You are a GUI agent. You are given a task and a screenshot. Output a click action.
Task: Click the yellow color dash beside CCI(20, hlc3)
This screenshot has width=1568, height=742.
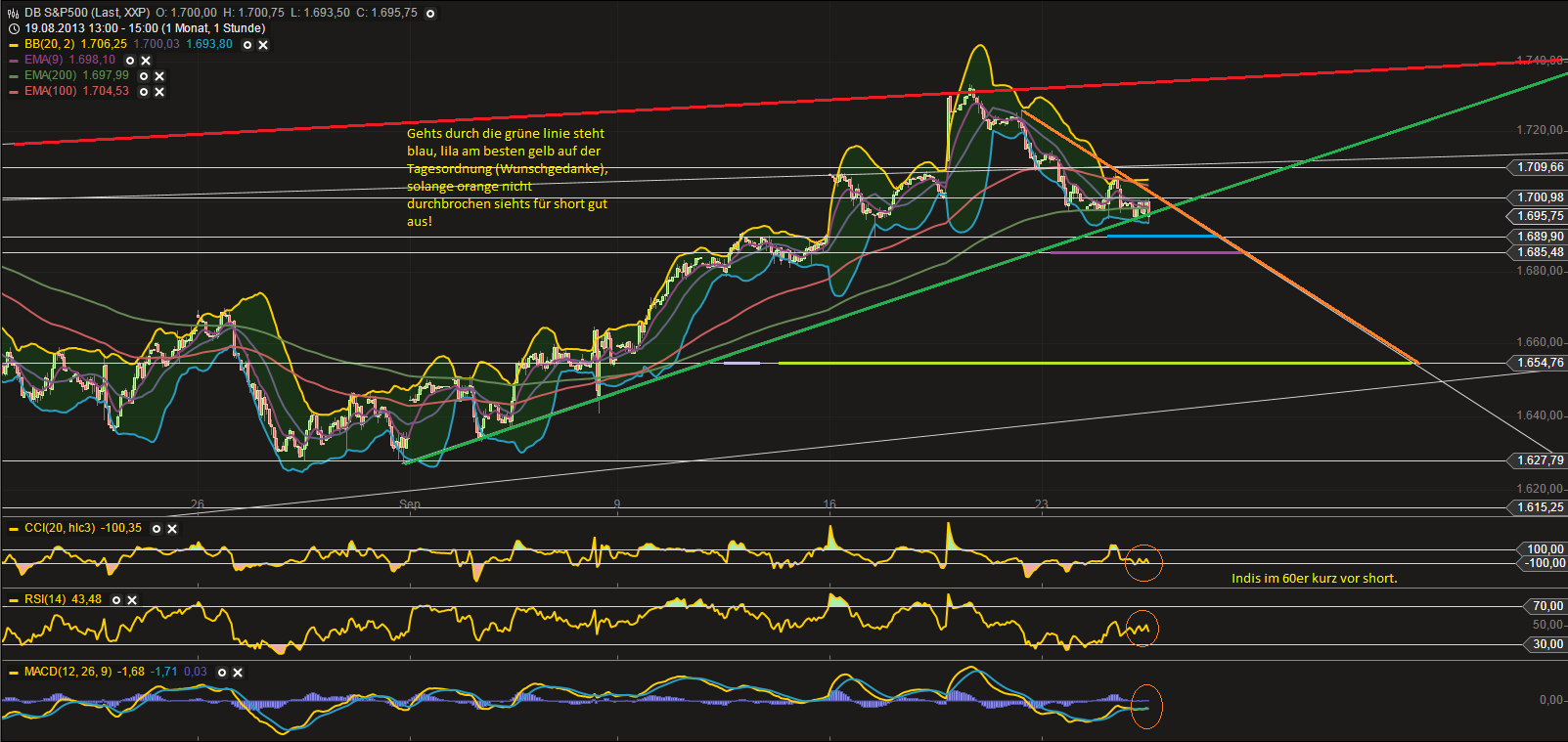(14, 529)
